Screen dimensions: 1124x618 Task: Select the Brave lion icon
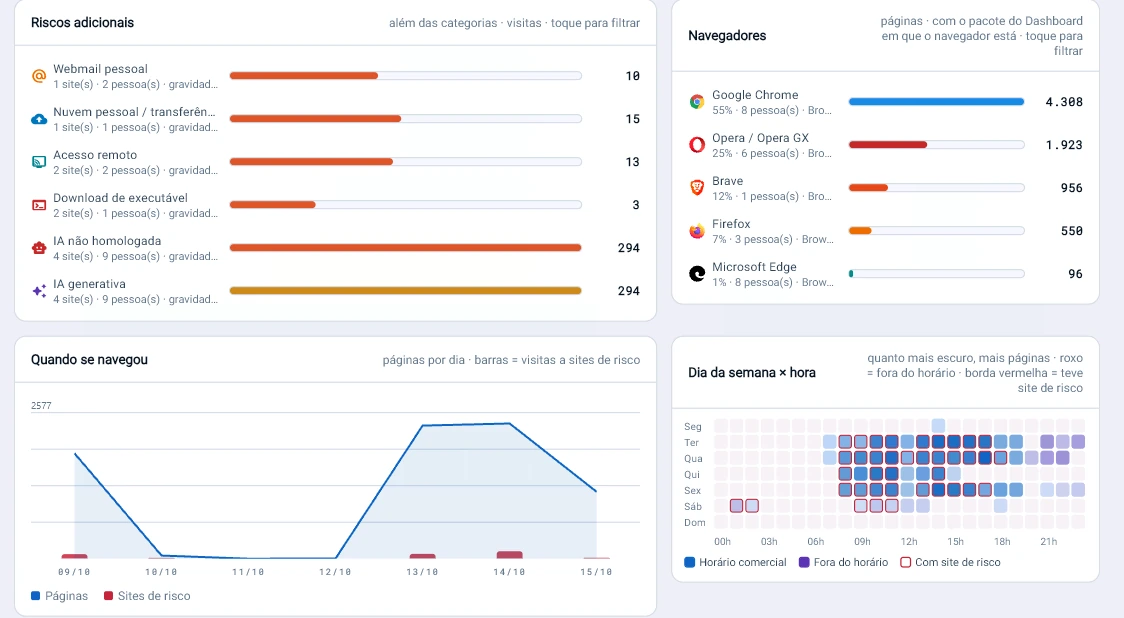(697, 188)
